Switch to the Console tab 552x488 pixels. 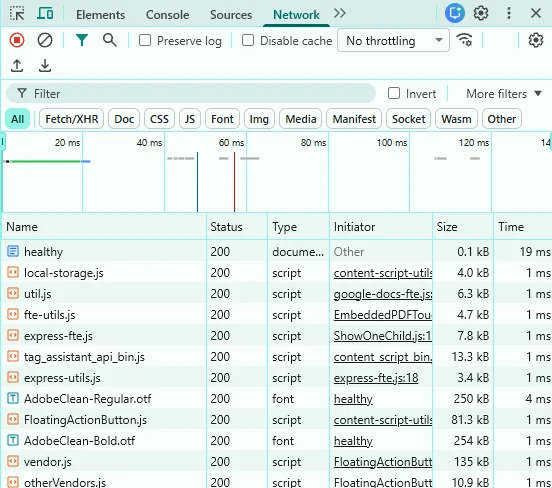click(x=168, y=15)
